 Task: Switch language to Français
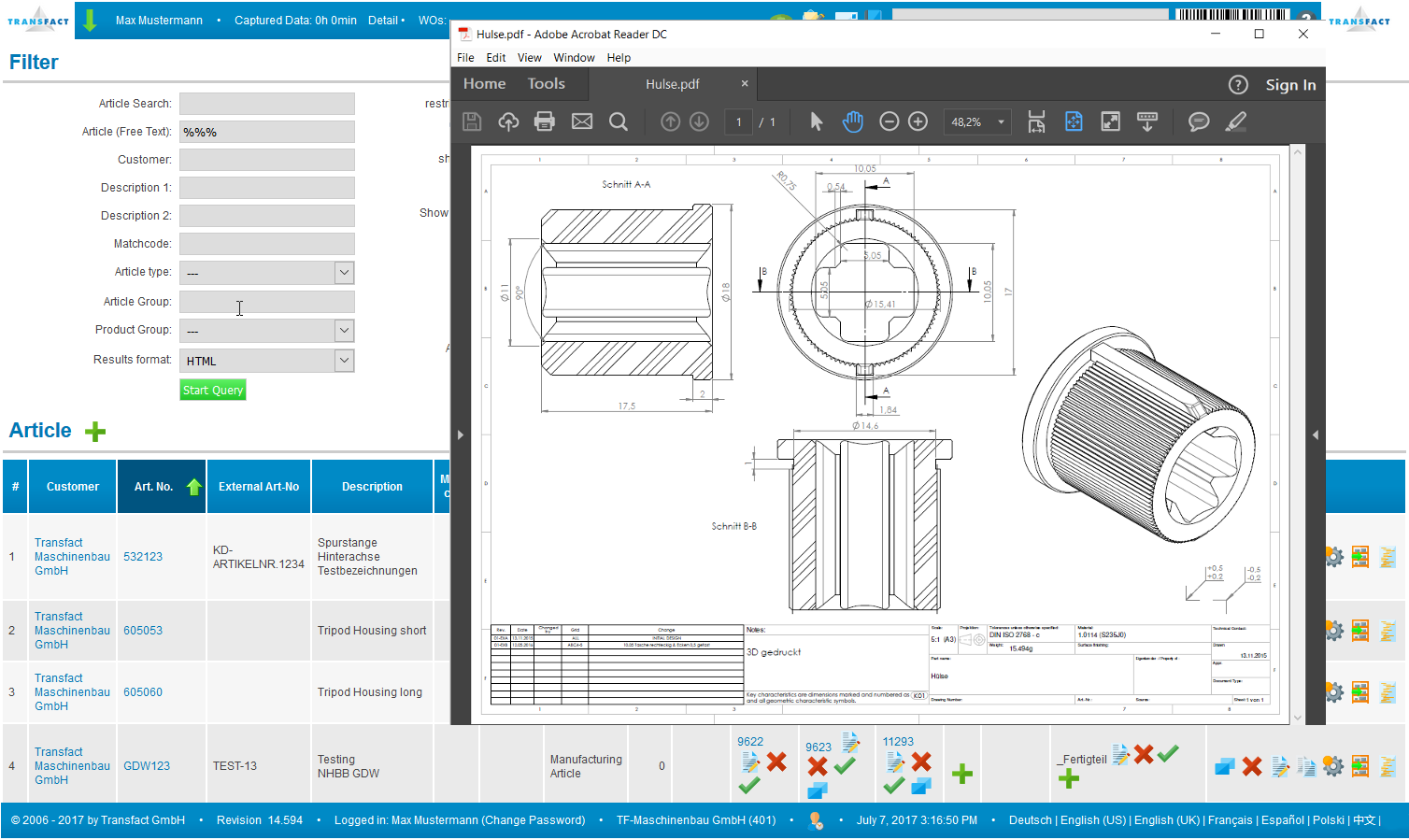(x=1230, y=820)
